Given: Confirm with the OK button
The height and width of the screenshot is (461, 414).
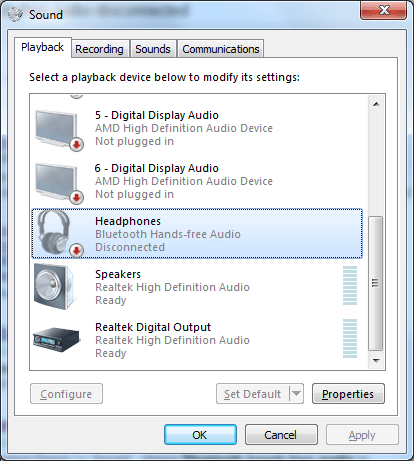Looking at the screenshot, I should 200,435.
